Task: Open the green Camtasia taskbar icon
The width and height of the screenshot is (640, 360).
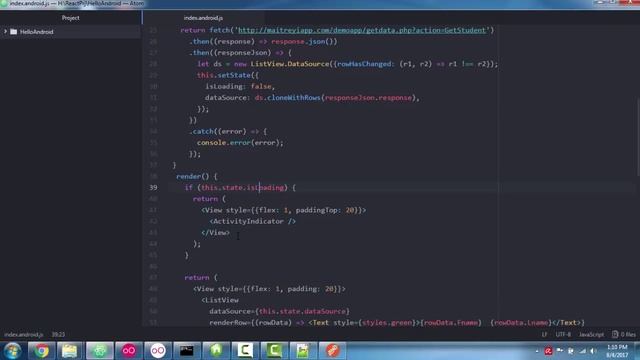Action: coord(274,351)
